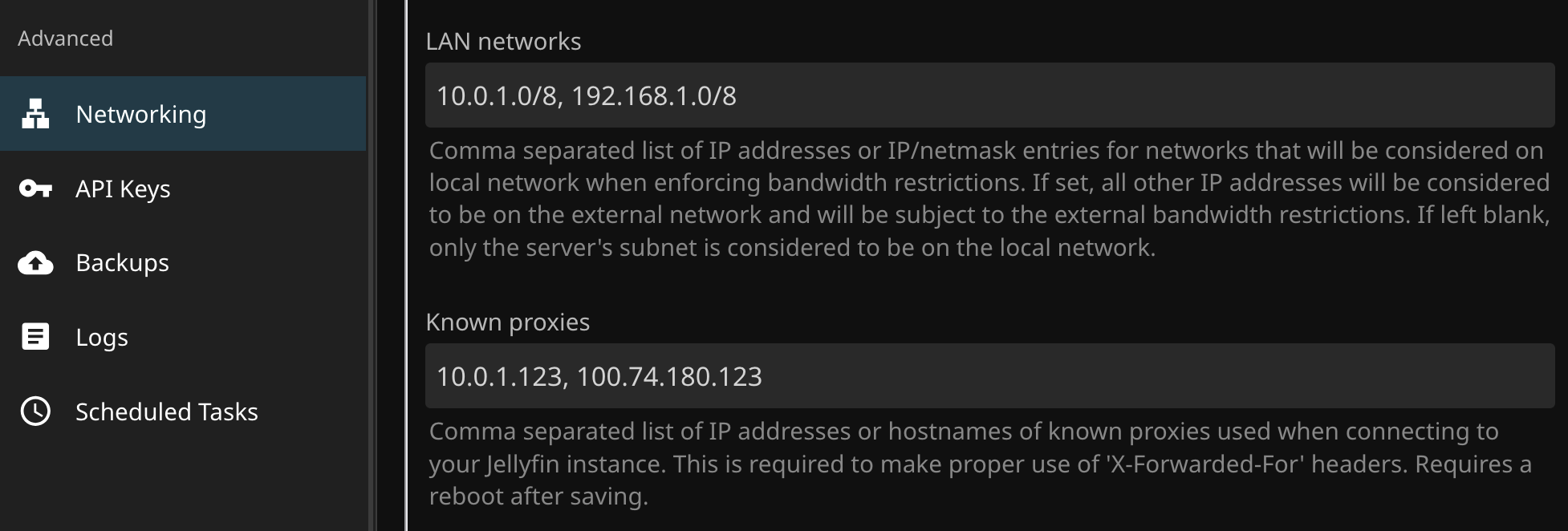Image resolution: width=1568 pixels, height=531 pixels.
Task: Place cursor on 100.74.180.123 proxy entry
Action: (x=669, y=377)
